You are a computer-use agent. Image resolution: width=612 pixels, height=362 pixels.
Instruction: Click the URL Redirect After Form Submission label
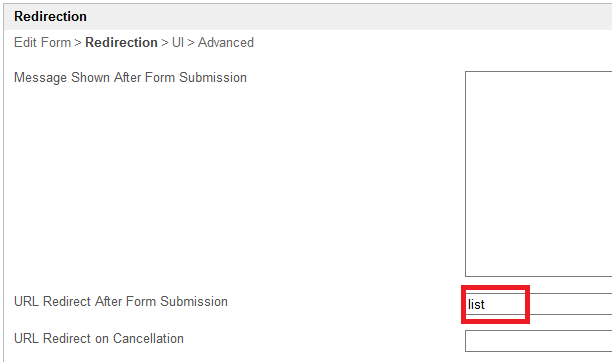(121, 301)
